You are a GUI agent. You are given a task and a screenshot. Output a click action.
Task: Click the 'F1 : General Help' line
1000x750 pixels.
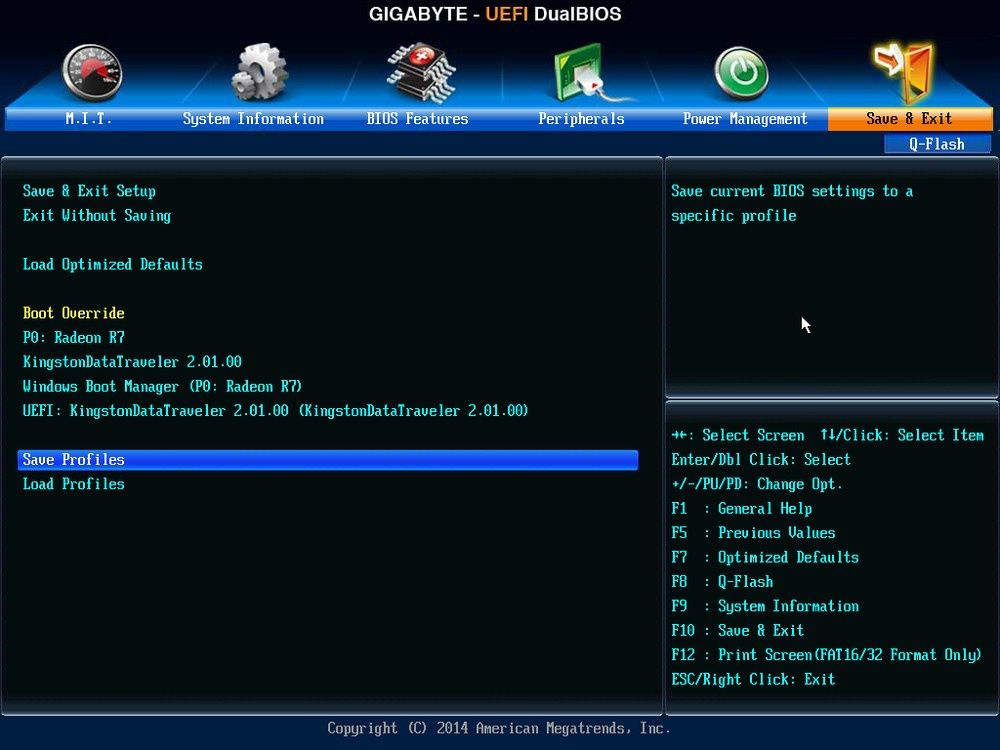click(742, 509)
